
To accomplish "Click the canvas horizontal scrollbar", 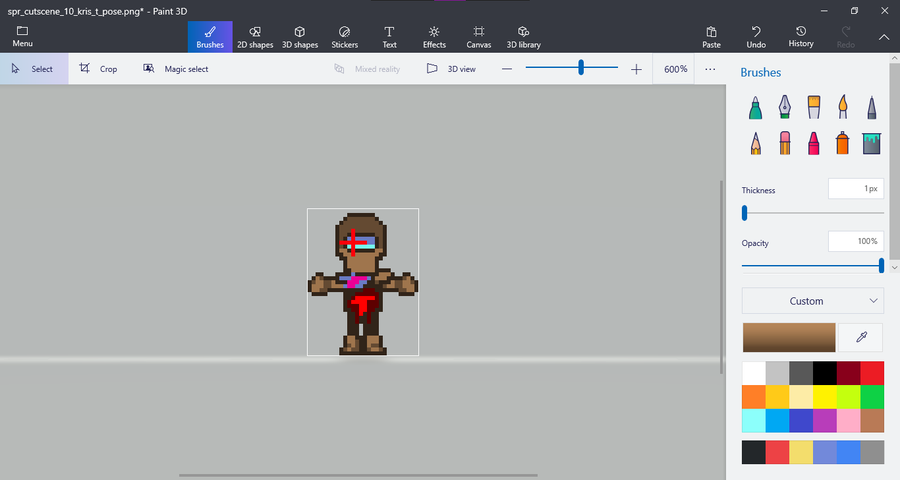I will click(x=358, y=475).
